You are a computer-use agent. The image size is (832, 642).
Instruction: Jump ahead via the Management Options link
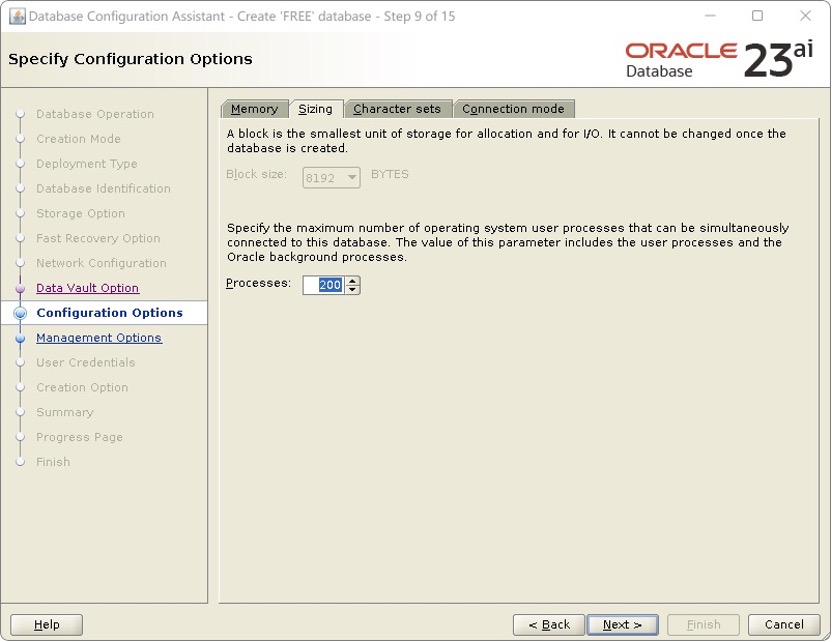(98, 337)
